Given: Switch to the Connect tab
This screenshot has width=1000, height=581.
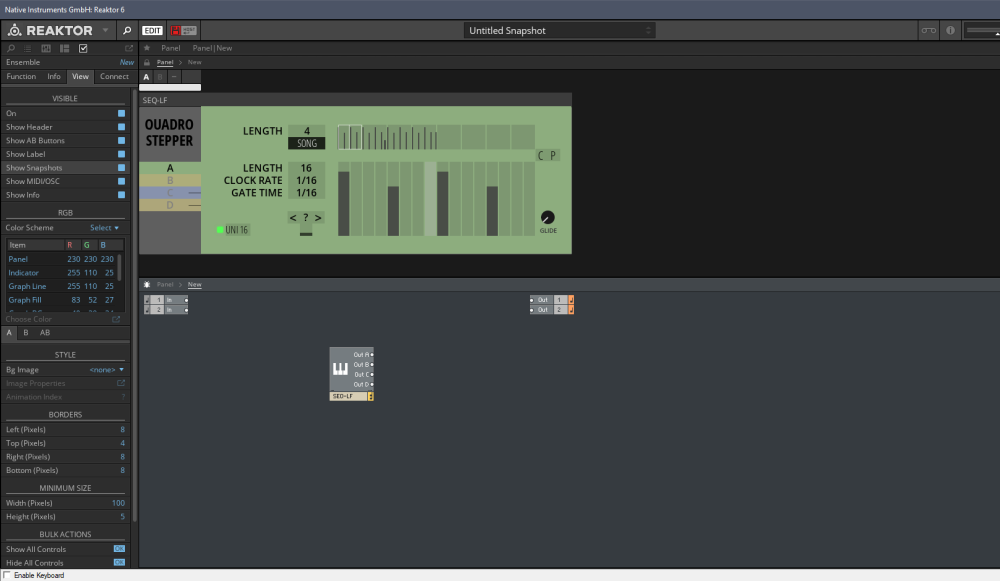Looking at the screenshot, I should tap(114, 77).
